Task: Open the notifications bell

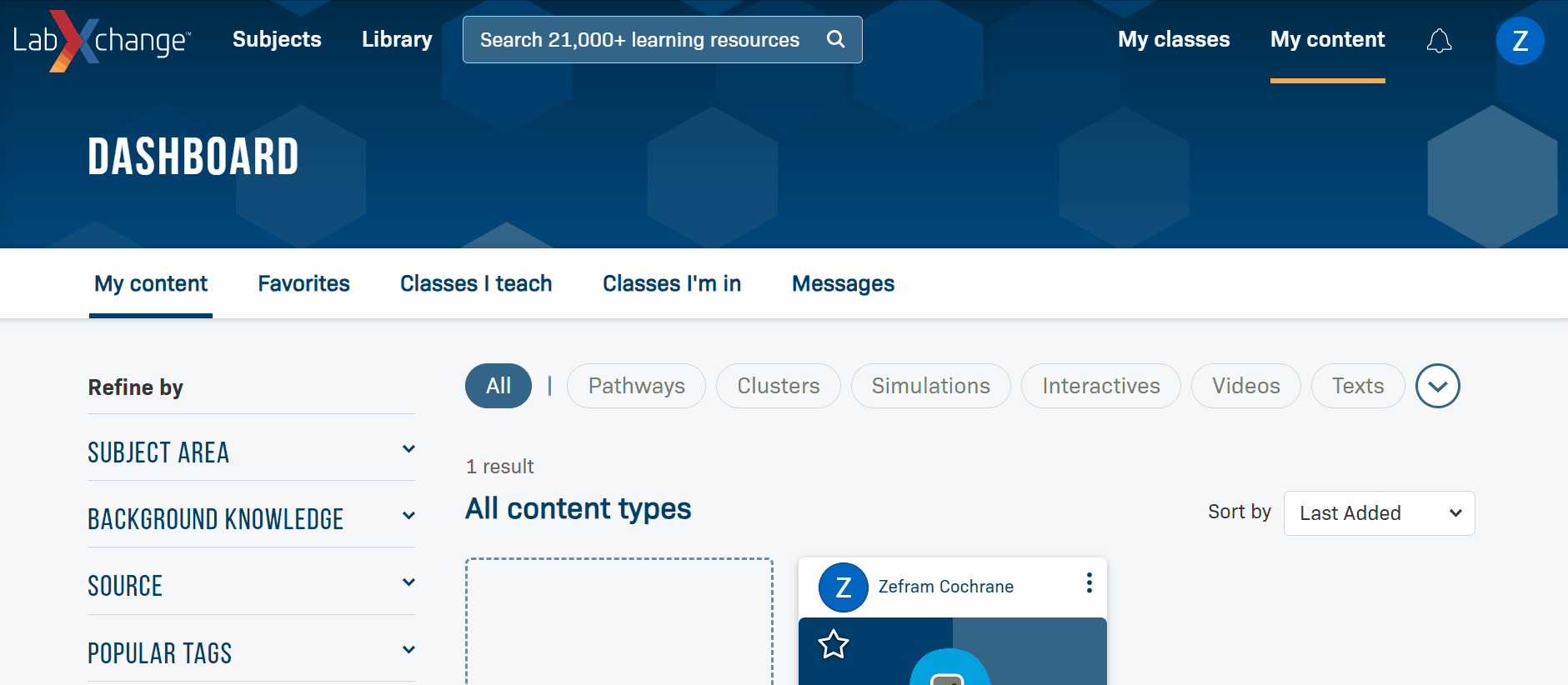Action: coord(1439,40)
